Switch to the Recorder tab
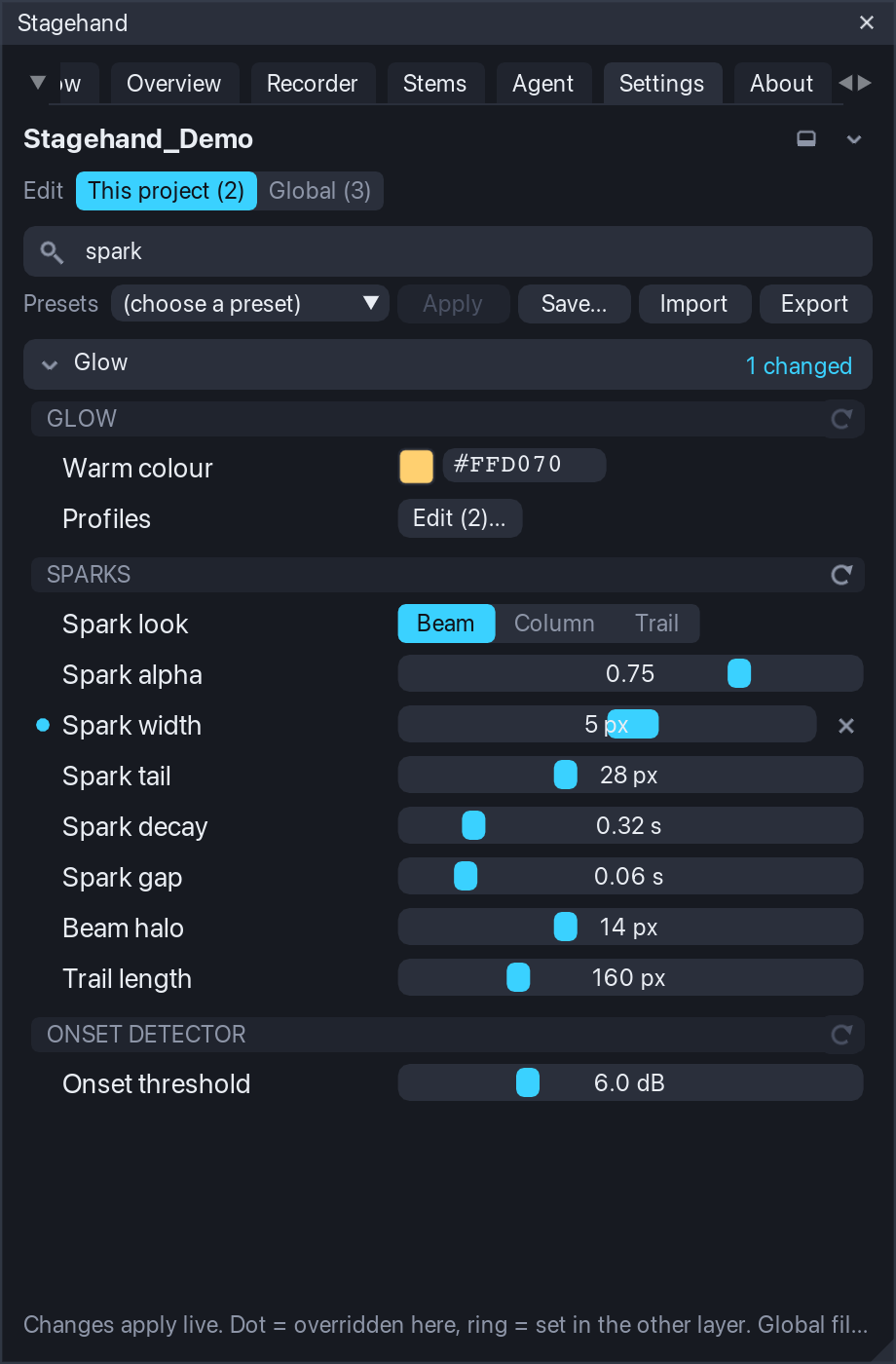Screen dimensions: 896x1364 (313, 84)
